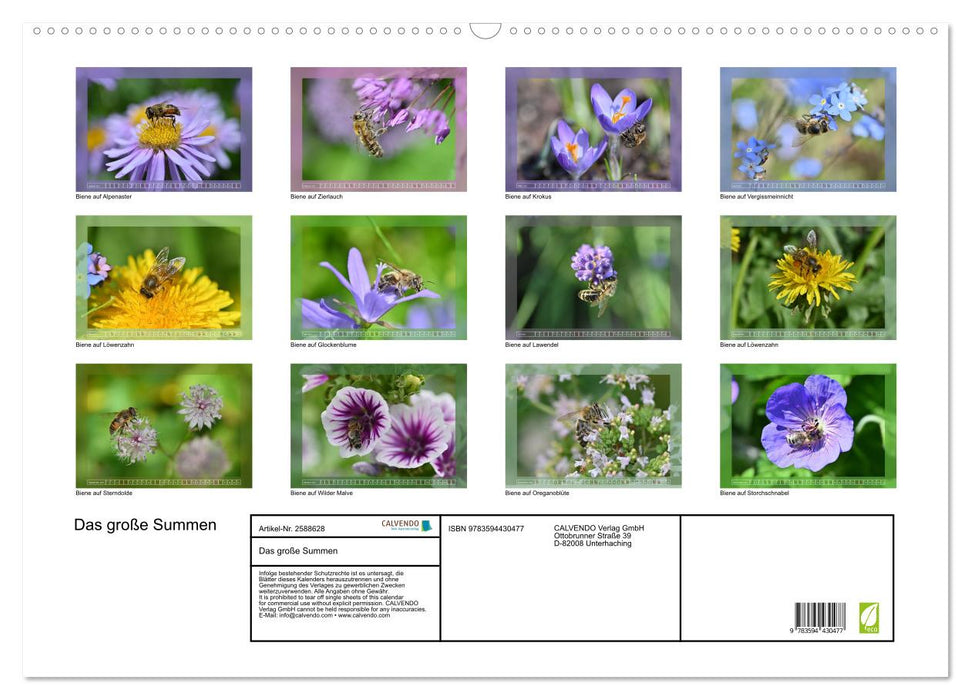The width and height of the screenshot is (971, 700).
Task: Click the caption "Biene auf Zierlauch"
Action: 316,196
